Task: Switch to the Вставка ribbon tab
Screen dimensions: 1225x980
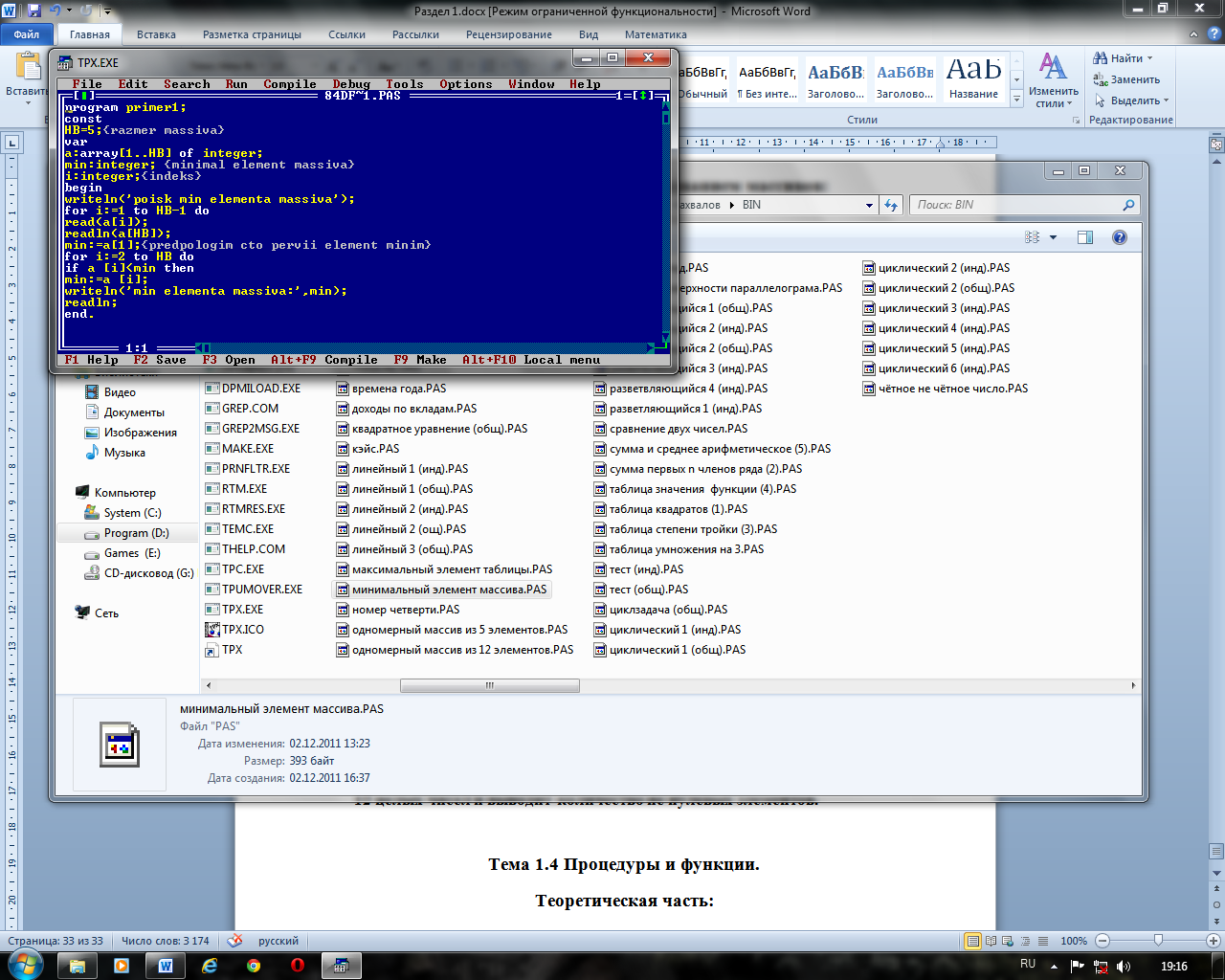Action: coord(156,34)
